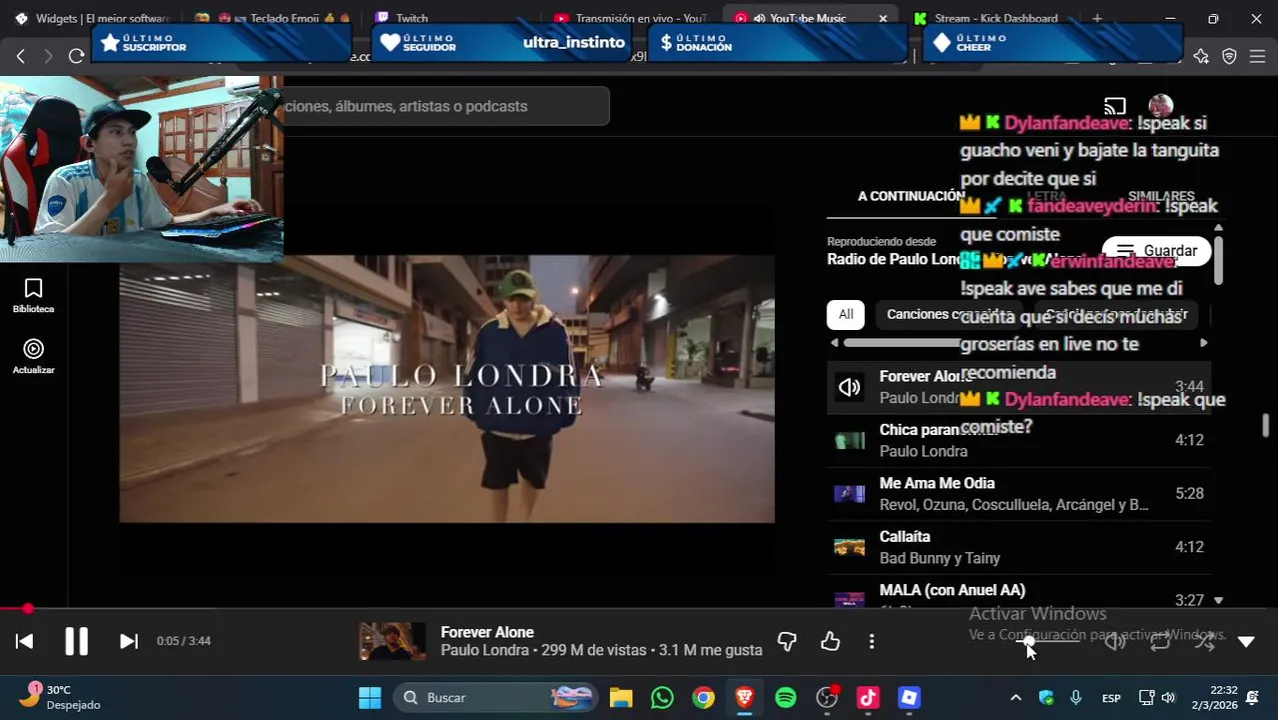Close the YouTube Music browser tab
This screenshot has height=720, width=1278.
[x=883, y=18]
